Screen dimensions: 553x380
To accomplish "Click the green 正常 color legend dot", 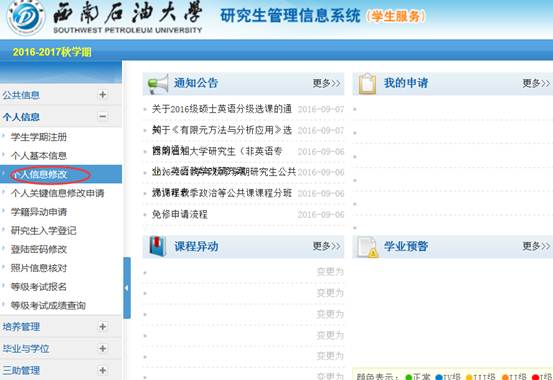I will coord(409,377).
